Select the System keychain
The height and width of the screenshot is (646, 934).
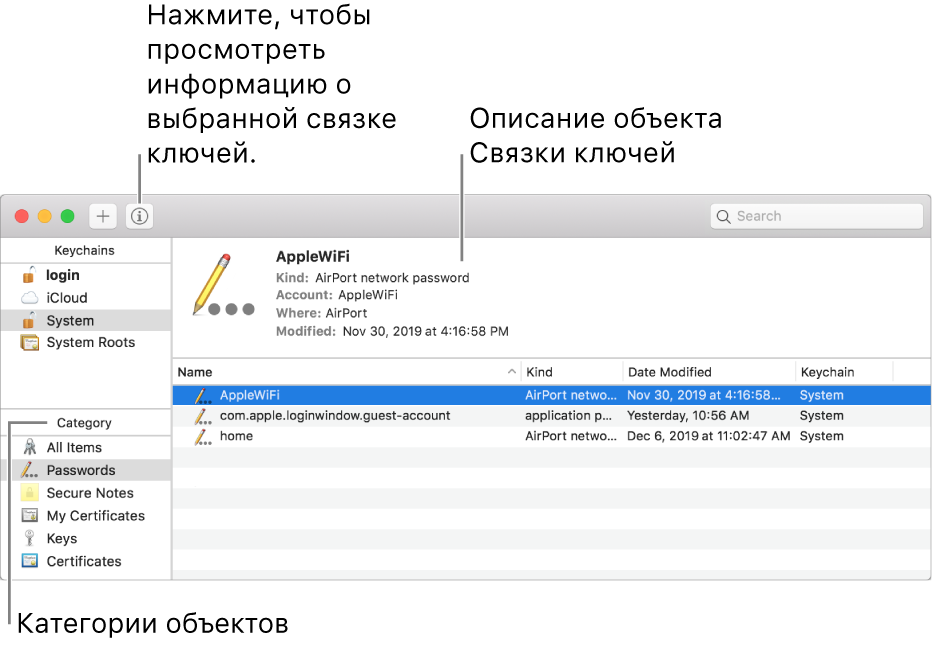tap(86, 320)
